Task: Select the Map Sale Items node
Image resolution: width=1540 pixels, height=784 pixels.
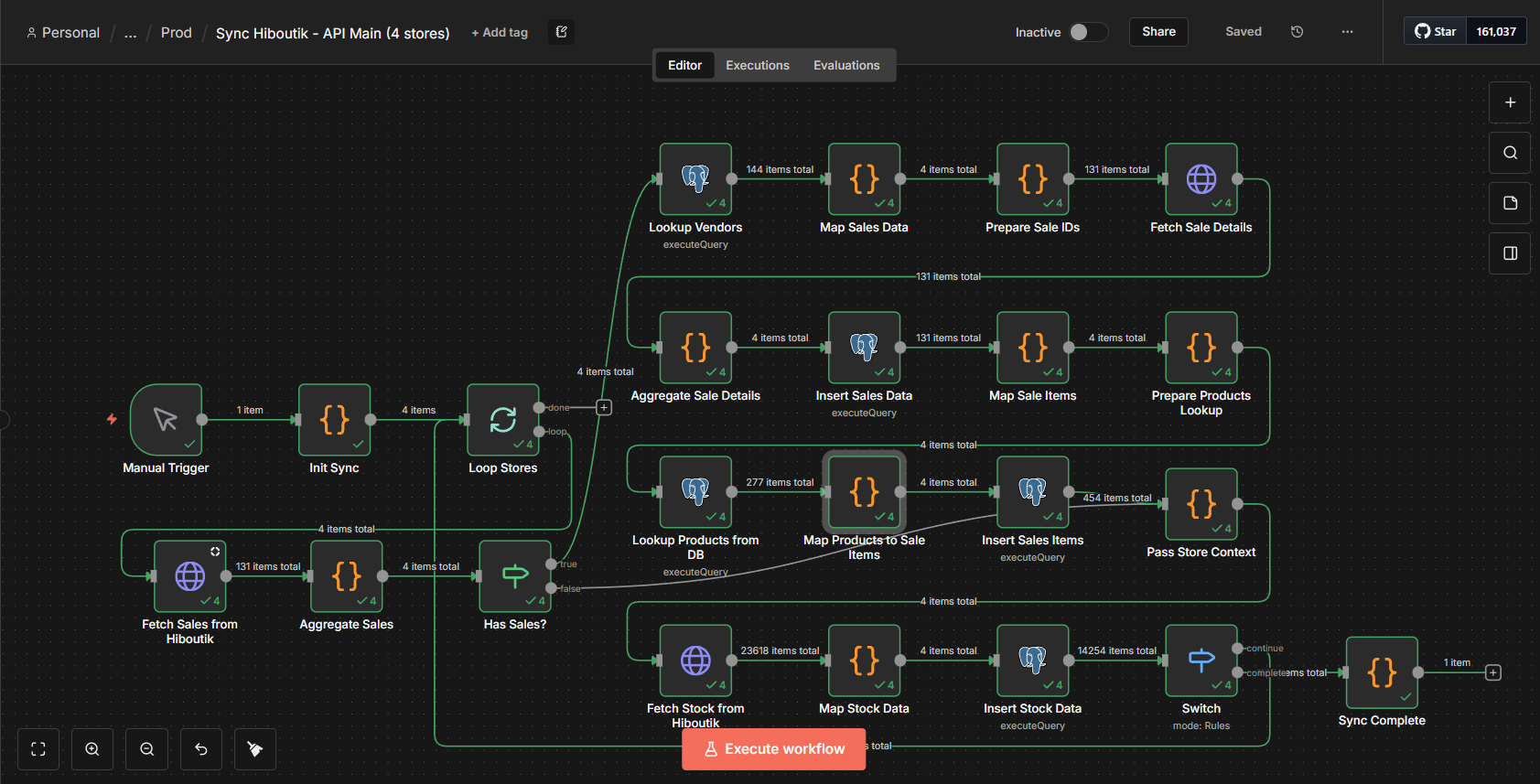Action: [1032, 348]
